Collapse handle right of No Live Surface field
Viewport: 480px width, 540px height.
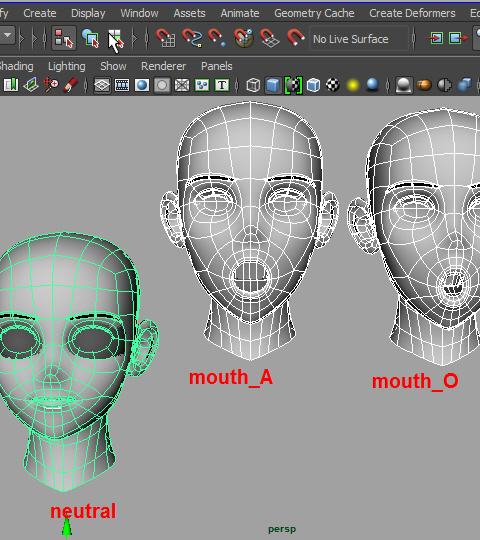pyautogui.click(x=414, y=38)
